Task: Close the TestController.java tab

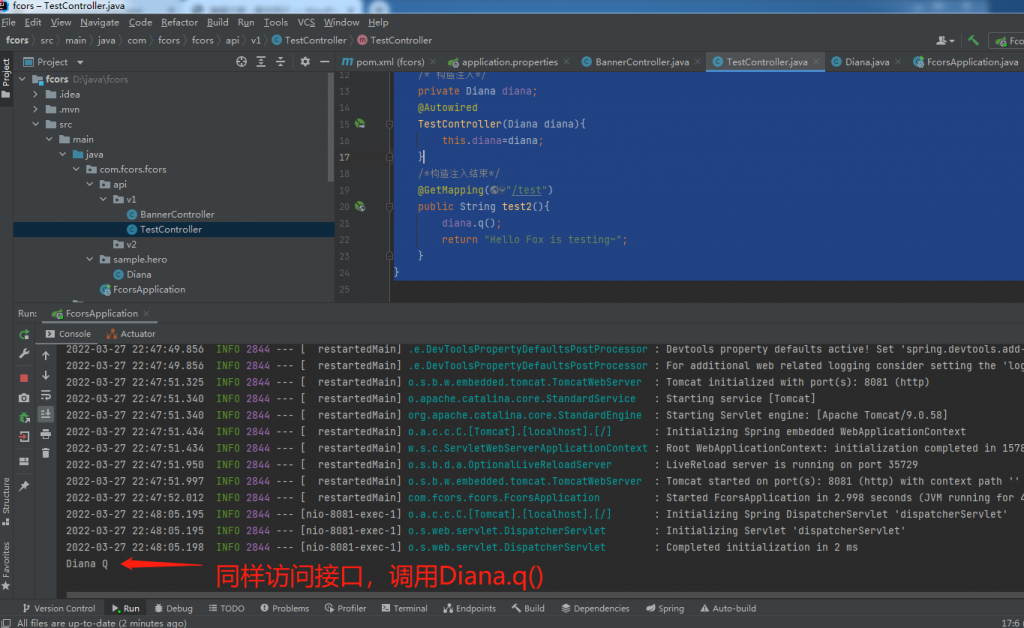Action: (816, 62)
